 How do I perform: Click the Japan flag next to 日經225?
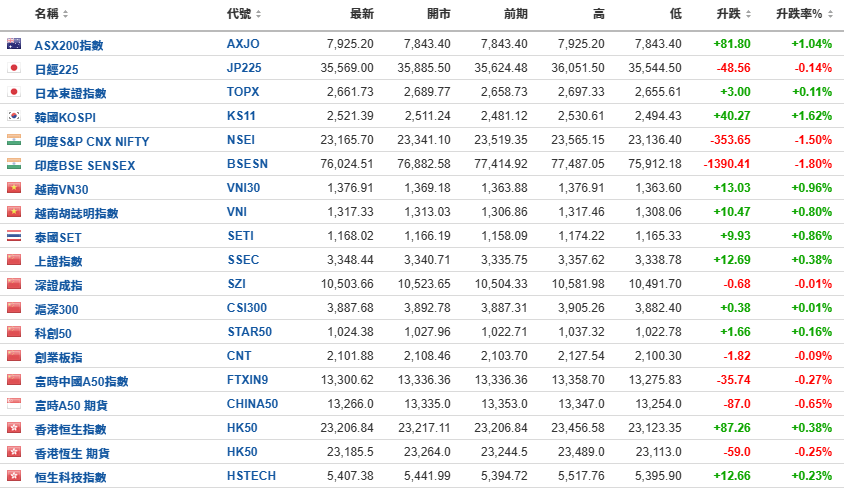[14, 68]
